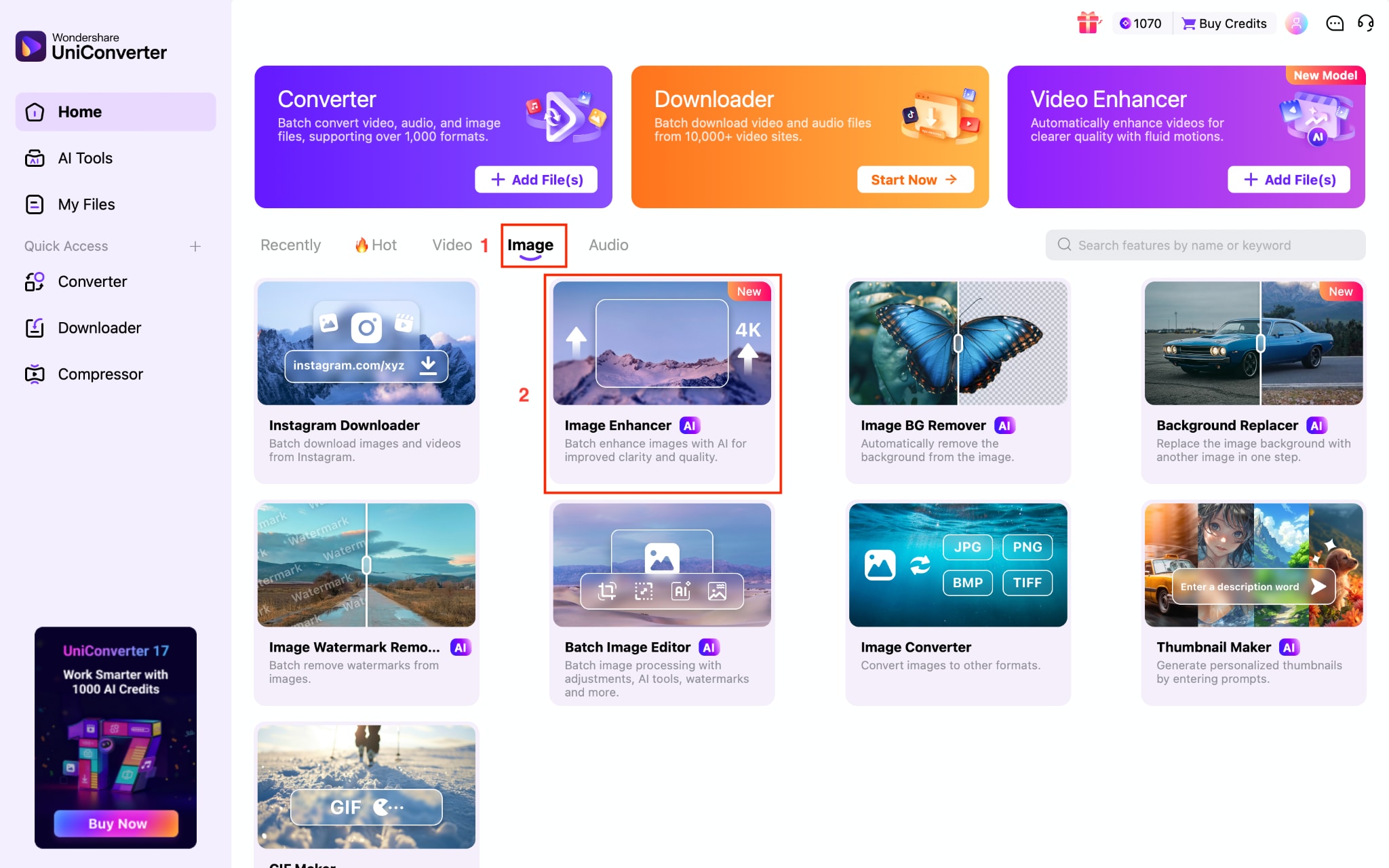1389x868 pixels.
Task: Open the gift promotion icon at top right
Action: pyautogui.click(x=1088, y=22)
